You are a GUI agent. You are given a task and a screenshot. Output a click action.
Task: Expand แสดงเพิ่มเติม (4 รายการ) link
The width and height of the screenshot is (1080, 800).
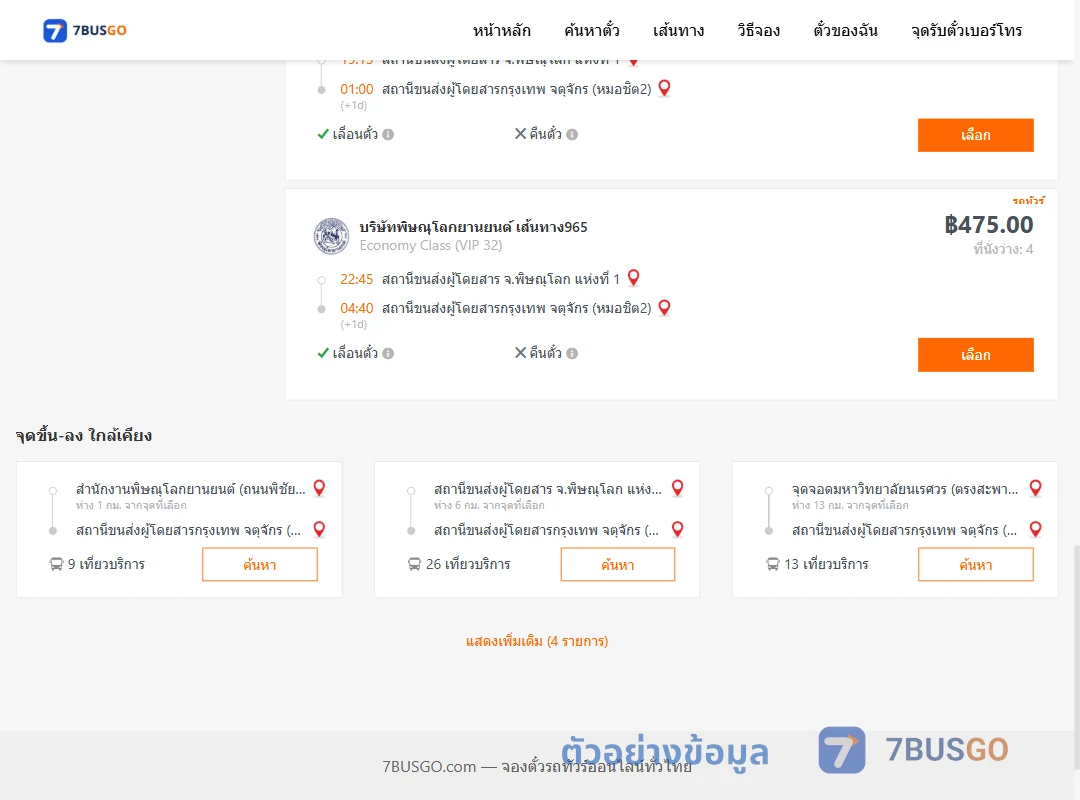(537, 641)
